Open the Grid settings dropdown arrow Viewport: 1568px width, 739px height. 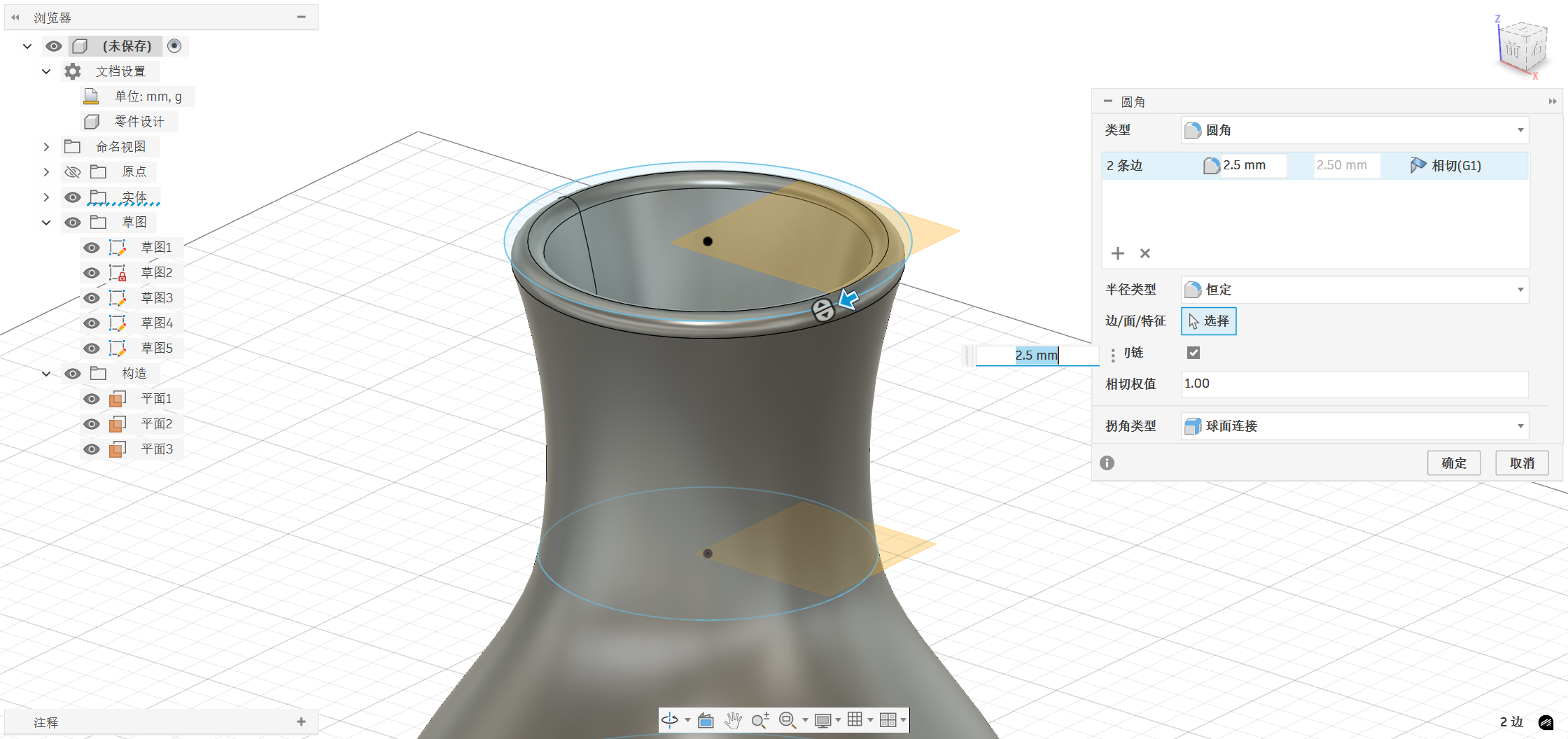(870, 720)
